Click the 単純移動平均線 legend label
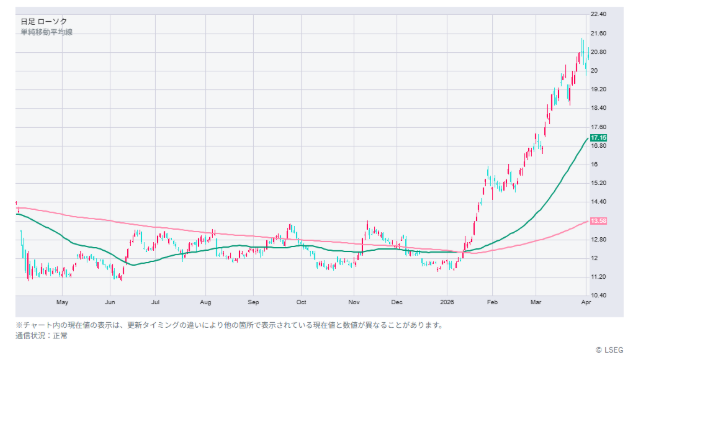Viewport: 715px width, 447px height. point(46,32)
